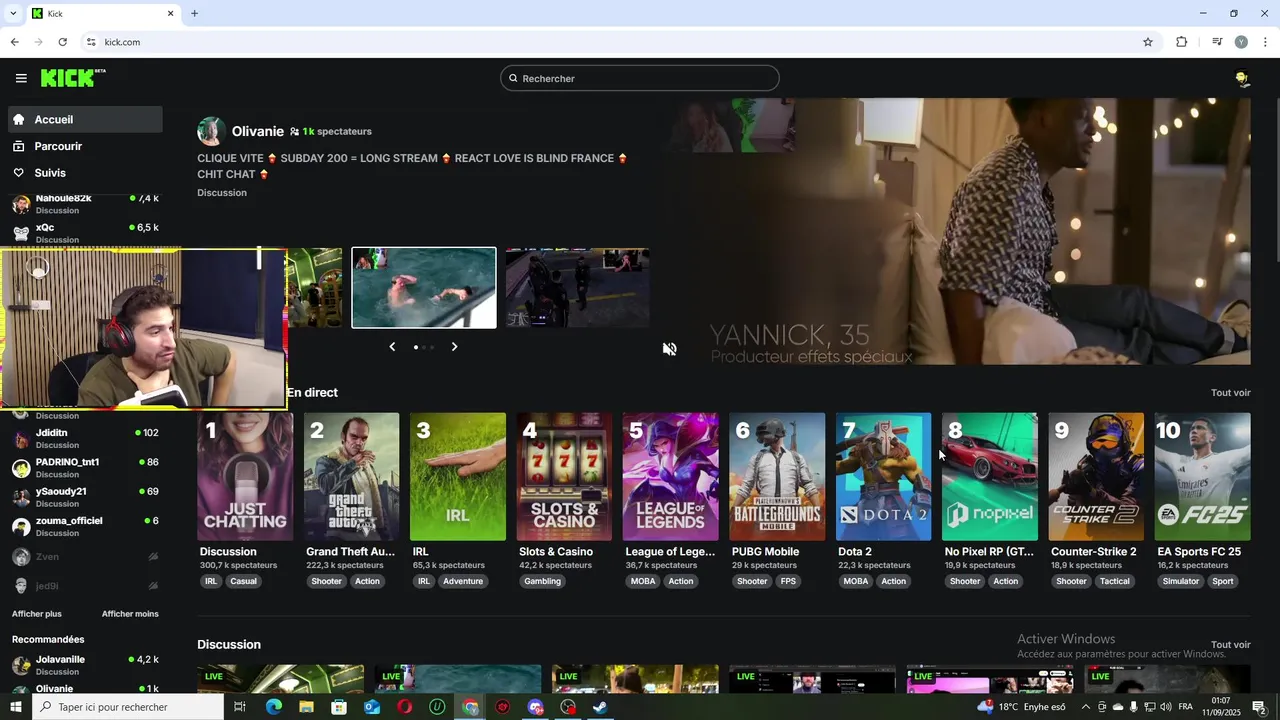Show hidden system tray icons
This screenshot has width=1280, height=720.
pos(1086,707)
